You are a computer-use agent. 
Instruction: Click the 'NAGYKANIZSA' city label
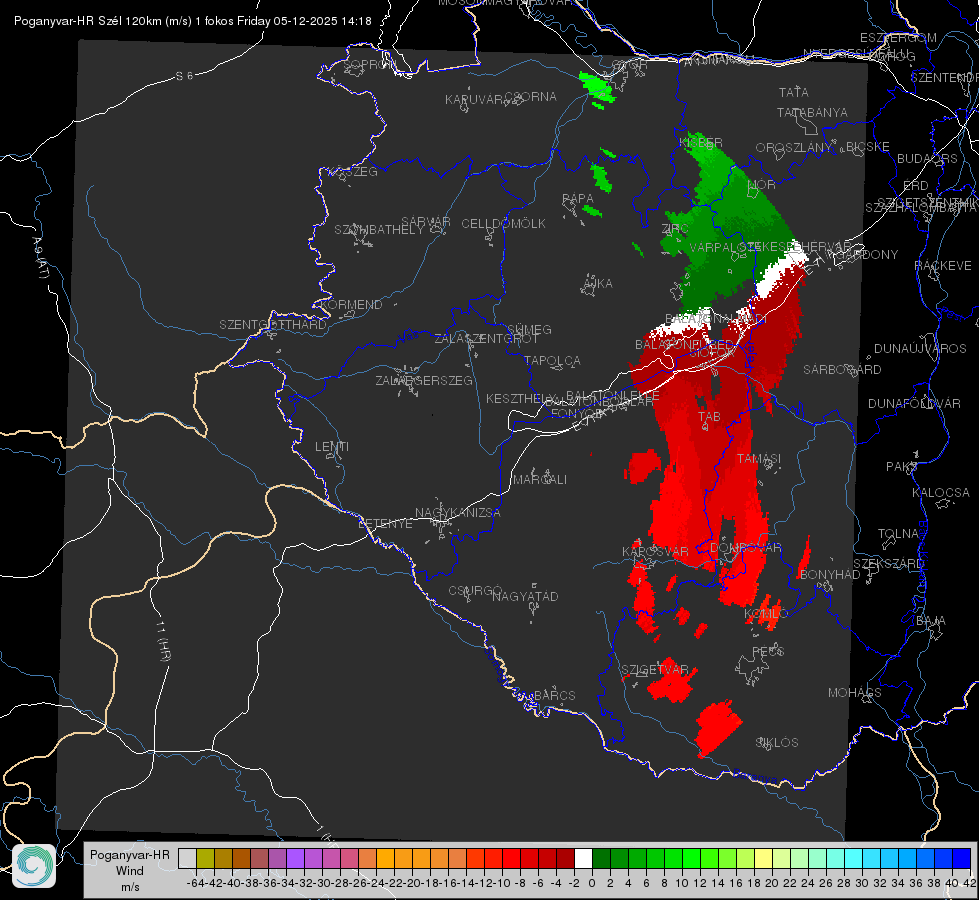click(x=458, y=513)
